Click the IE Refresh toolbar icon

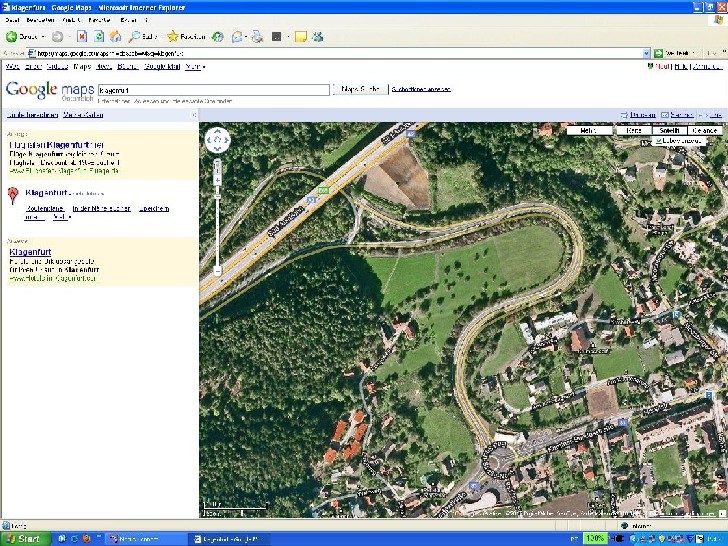pyautogui.click(x=100, y=37)
